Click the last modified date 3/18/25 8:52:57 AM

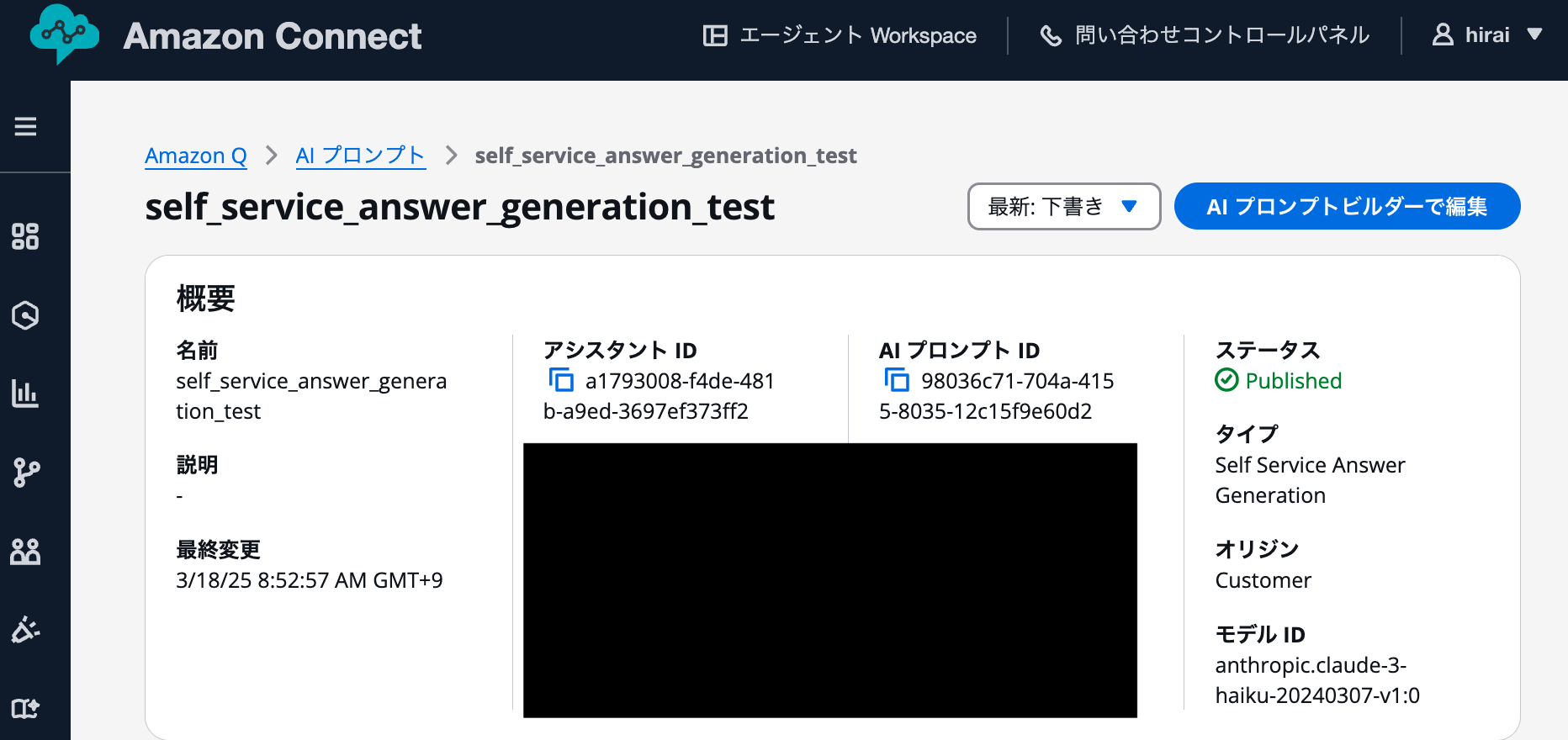click(x=309, y=580)
